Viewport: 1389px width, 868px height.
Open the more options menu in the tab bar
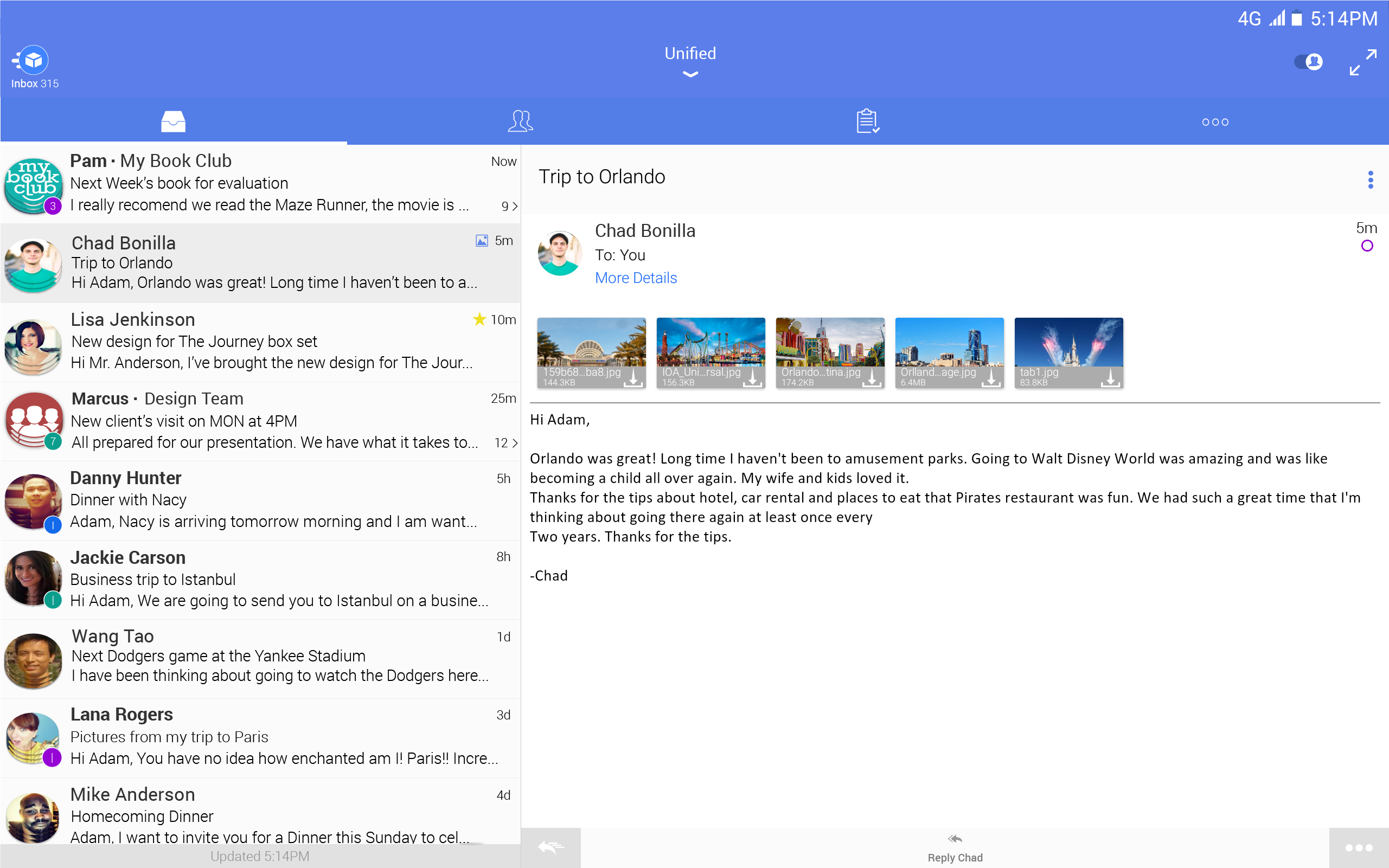(x=1215, y=120)
